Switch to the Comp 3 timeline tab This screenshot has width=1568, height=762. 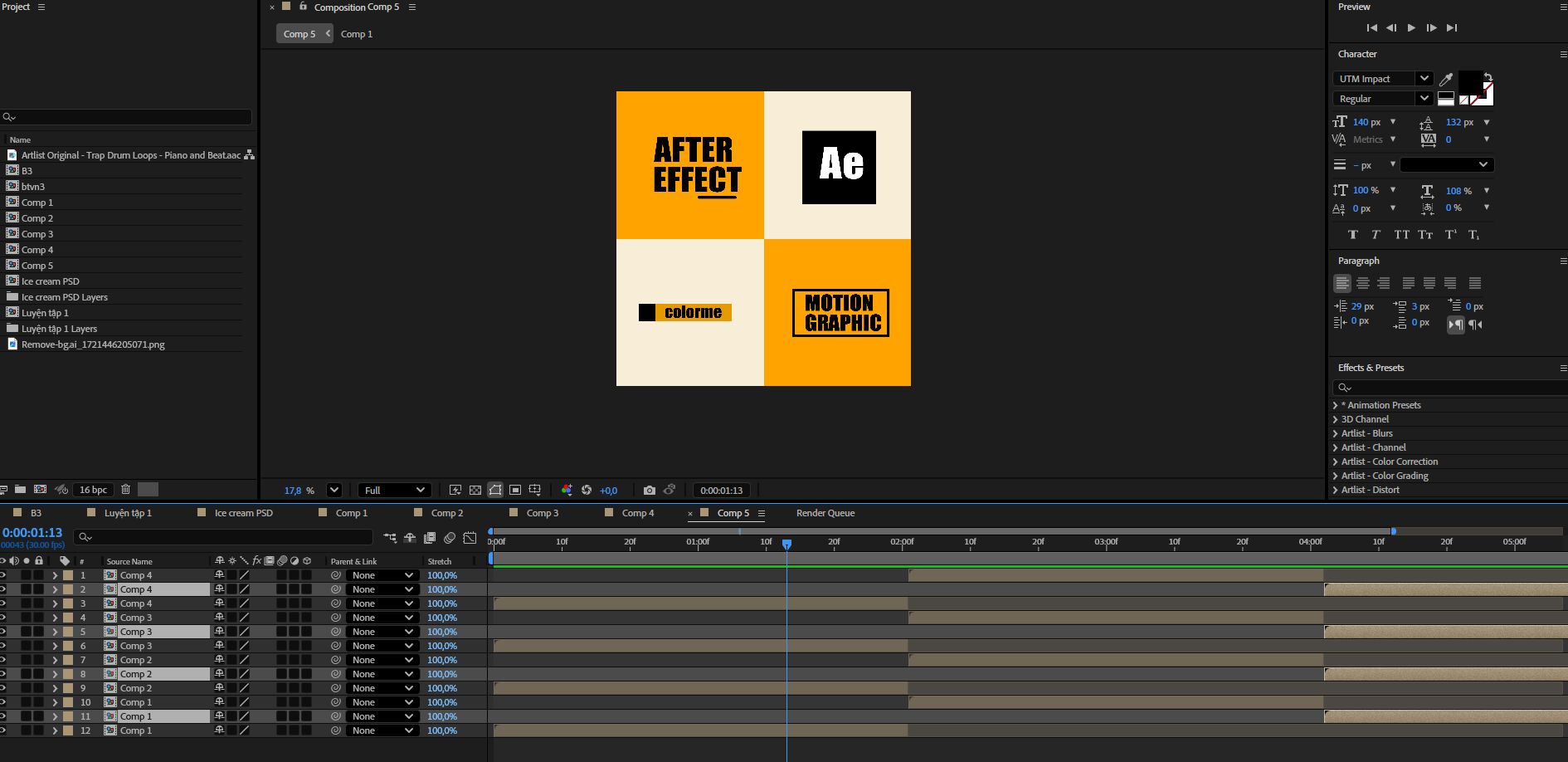(x=543, y=513)
